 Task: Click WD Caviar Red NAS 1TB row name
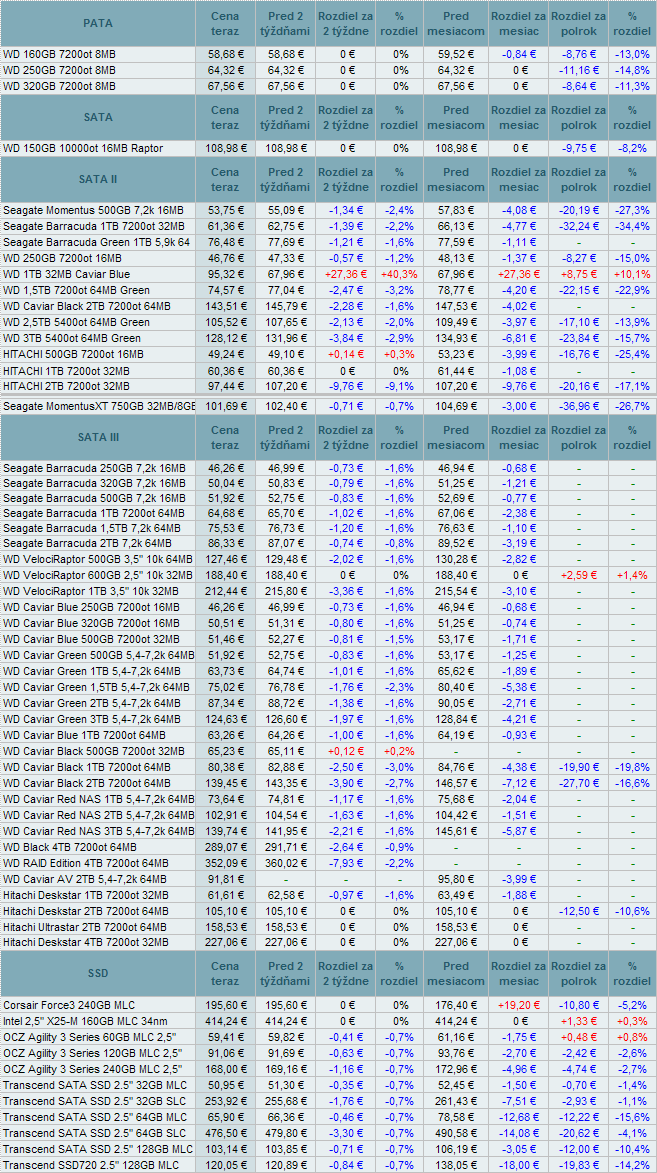(99, 798)
